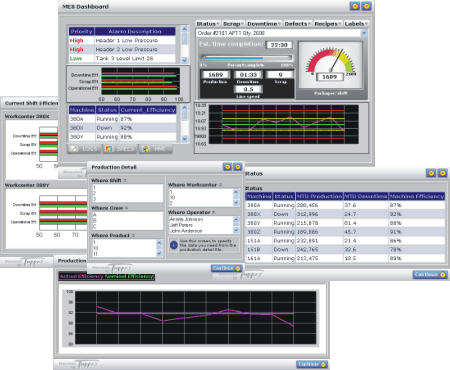The image size is (450, 370).
Task: Click Continue in Production Detail window
Action: [227, 268]
